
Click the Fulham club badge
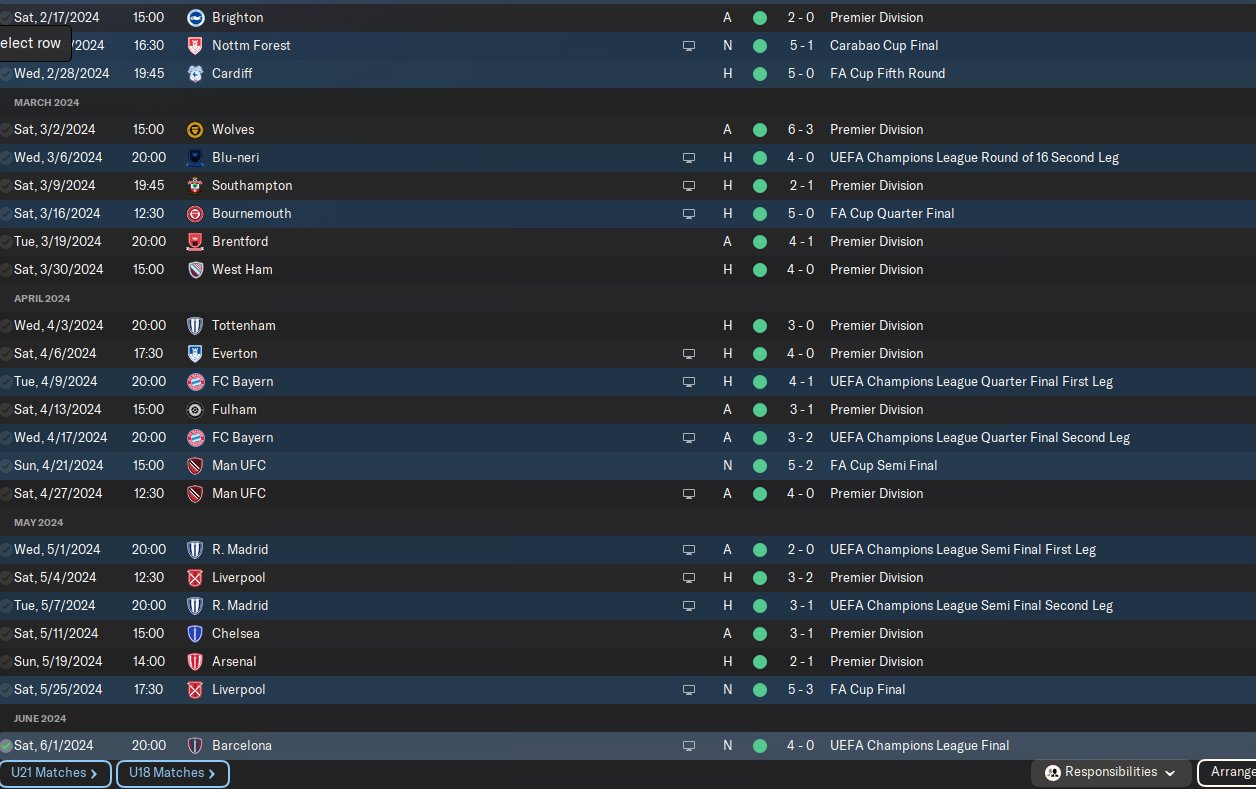click(x=195, y=409)
